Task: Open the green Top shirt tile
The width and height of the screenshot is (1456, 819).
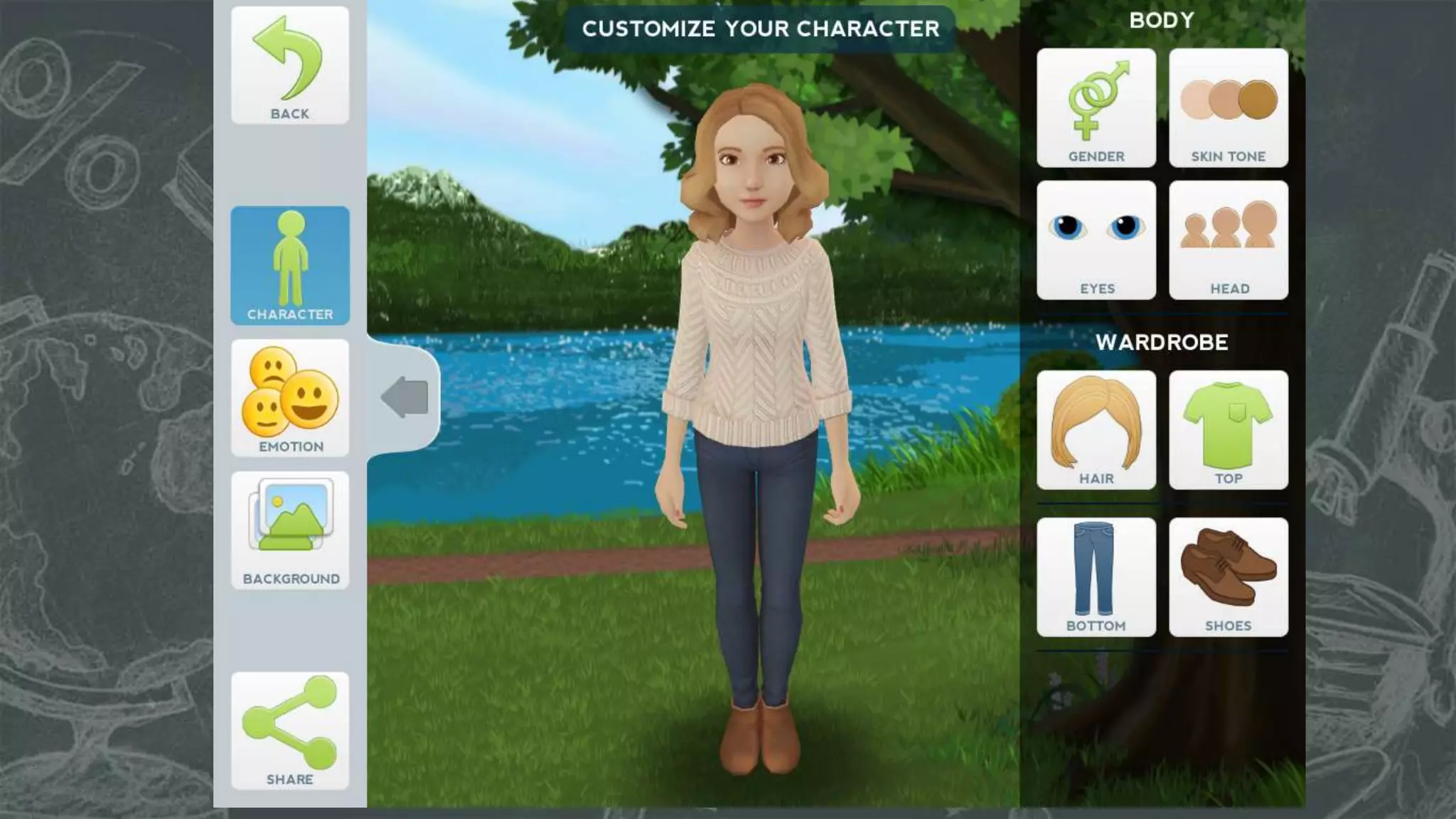Action: tap(1228, 429)
